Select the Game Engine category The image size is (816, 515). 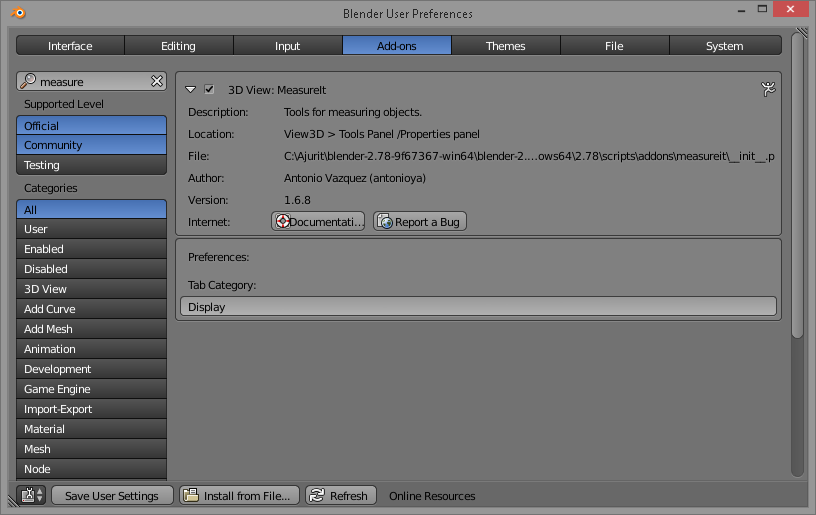[92, 389]
